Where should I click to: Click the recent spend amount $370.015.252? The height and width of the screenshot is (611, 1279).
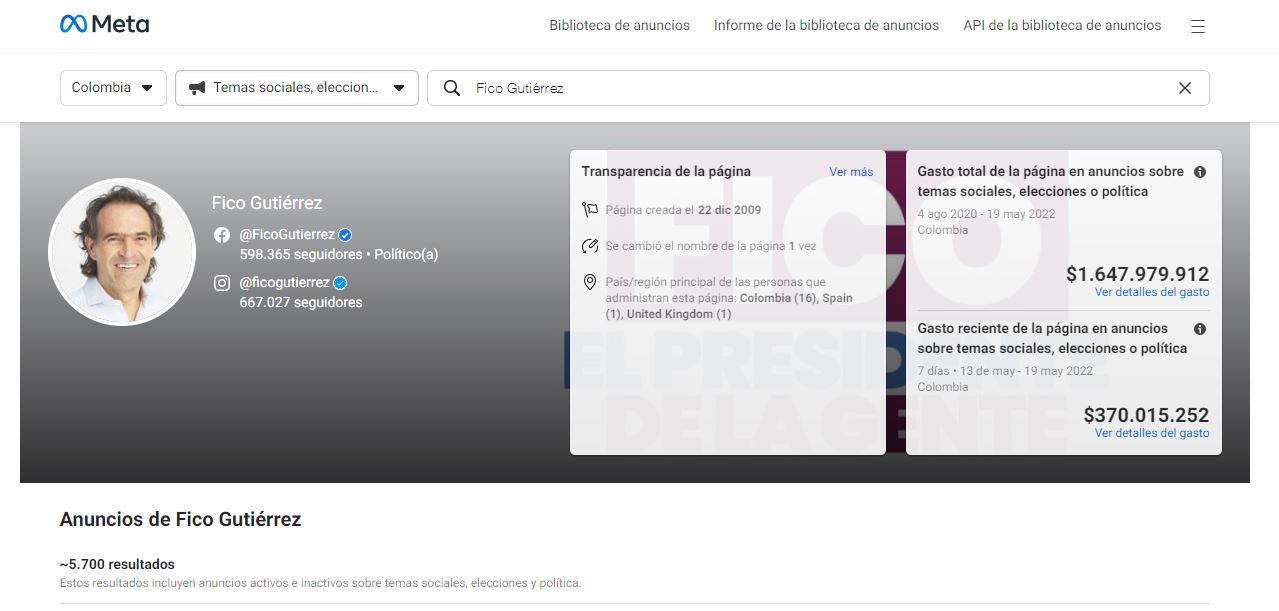(1146, 415)
